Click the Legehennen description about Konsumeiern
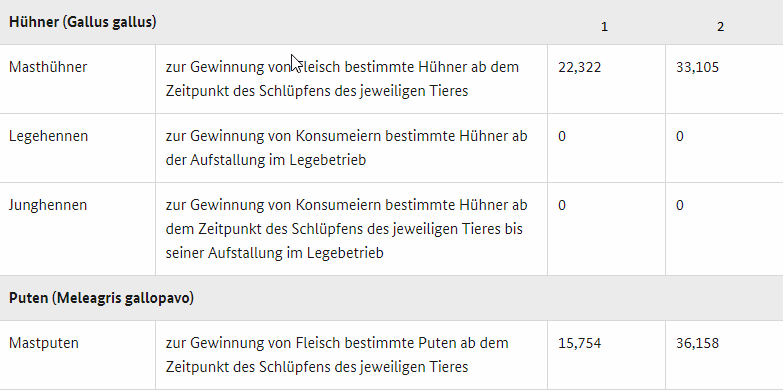Image resolution: width=783 pixels, height=391 pixels. pyautogui.click(x=347, y=148)
